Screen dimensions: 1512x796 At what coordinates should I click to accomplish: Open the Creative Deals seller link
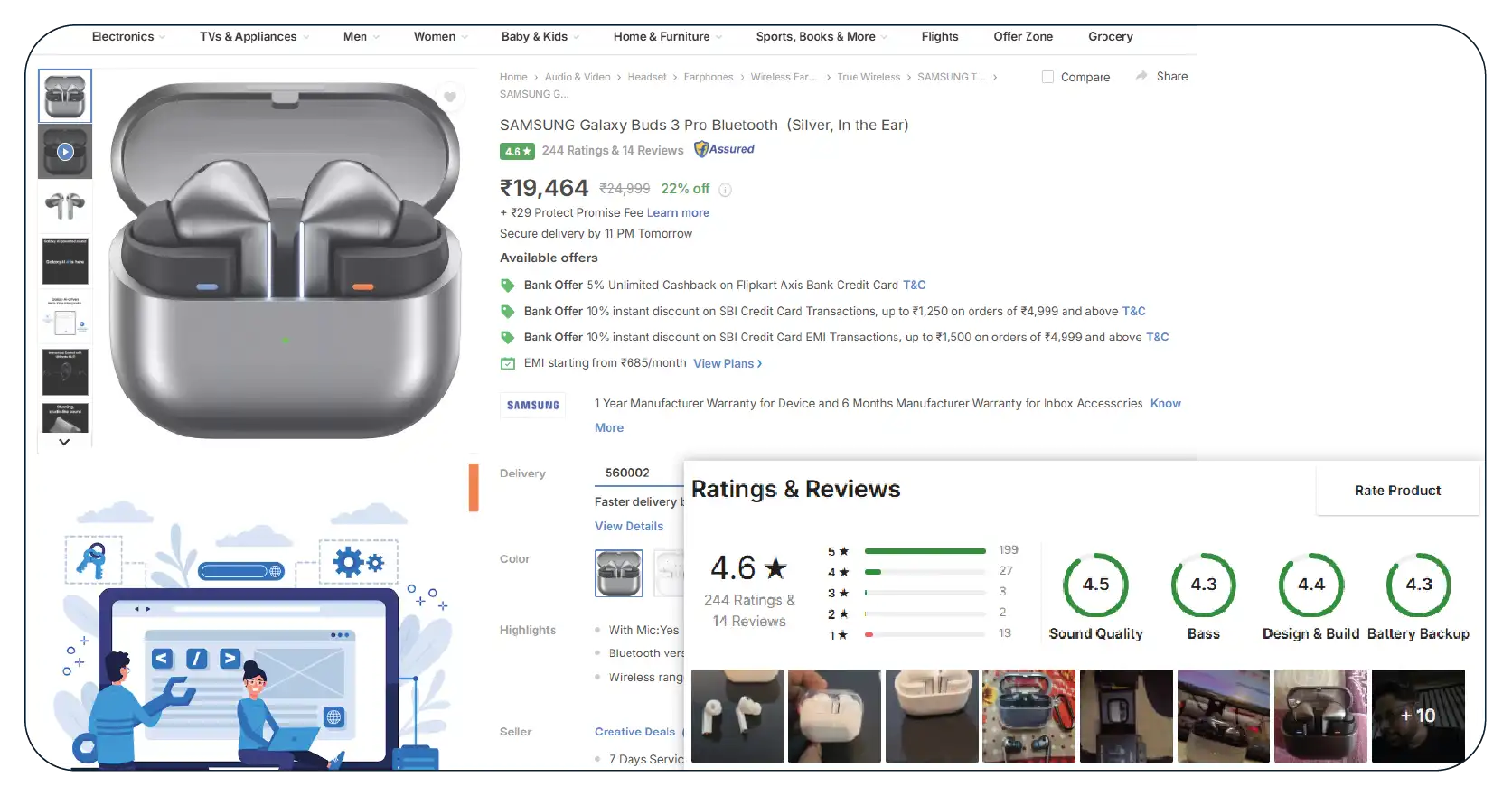coord(634,732)
